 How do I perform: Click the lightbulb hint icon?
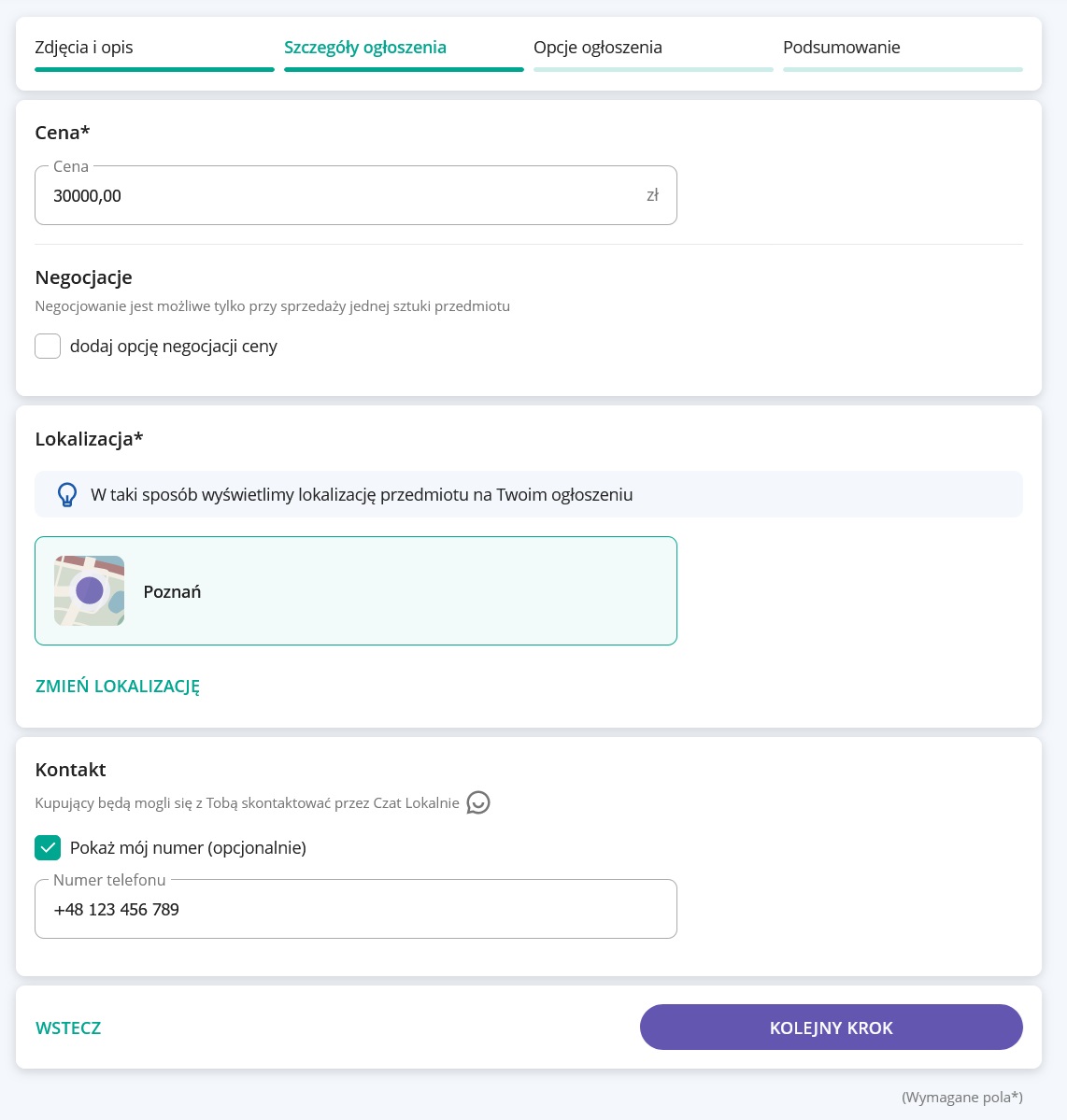[67, 495]
